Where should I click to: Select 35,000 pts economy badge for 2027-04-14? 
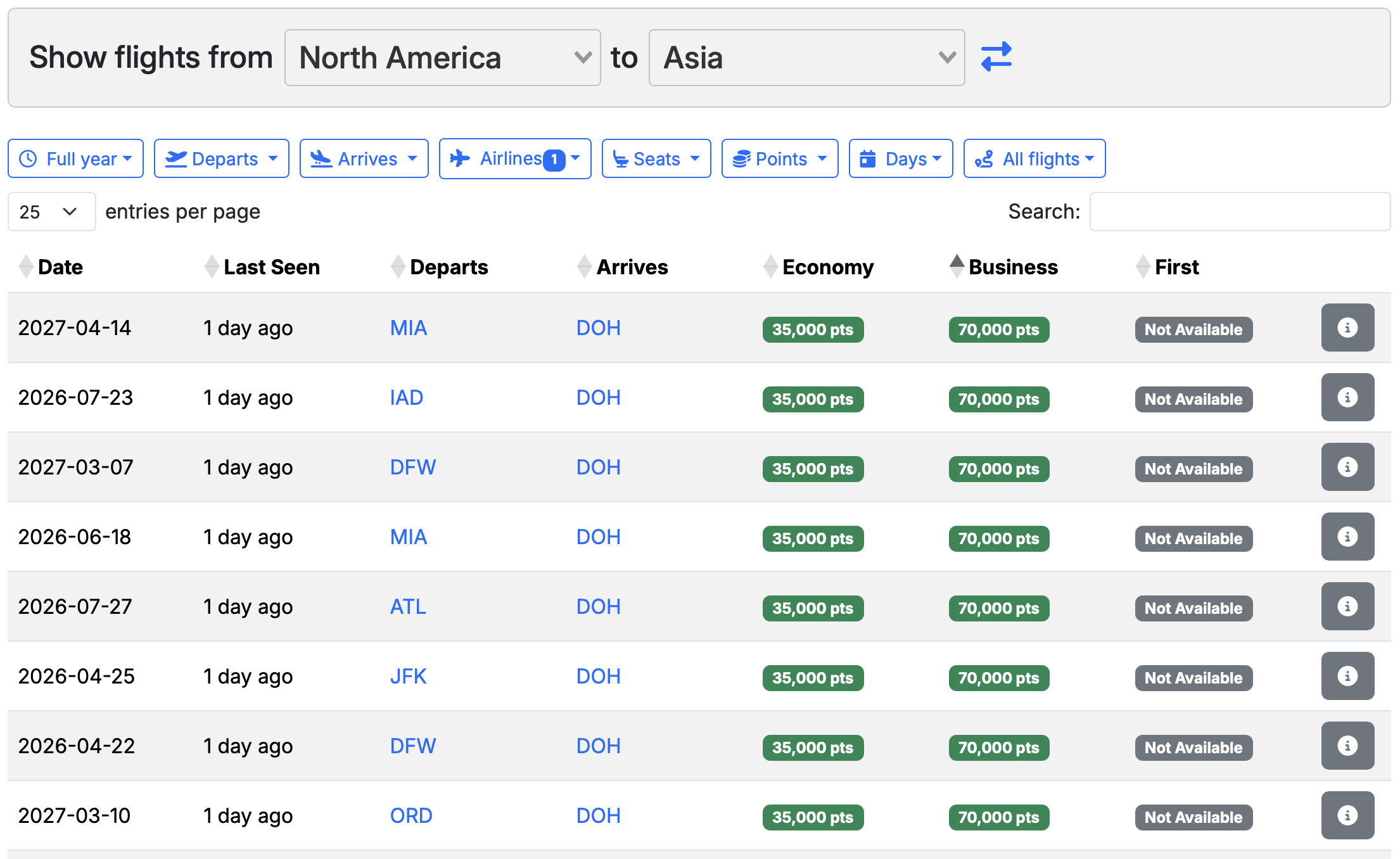click(813, 329)
